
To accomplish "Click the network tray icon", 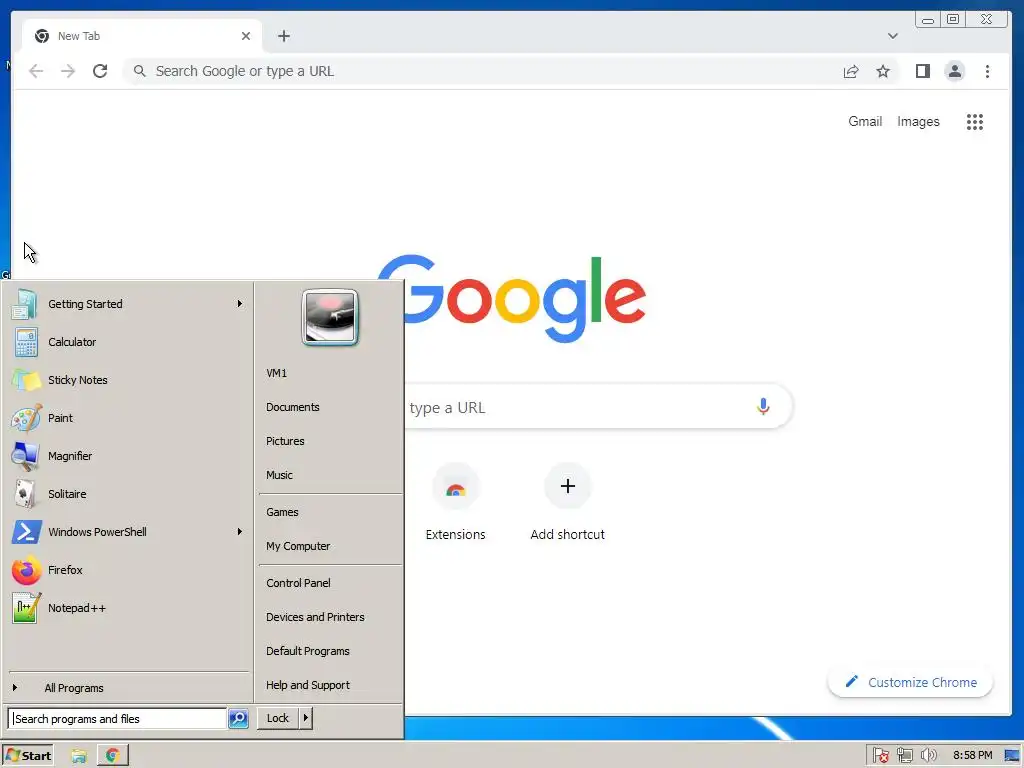I will coord(904,756).
